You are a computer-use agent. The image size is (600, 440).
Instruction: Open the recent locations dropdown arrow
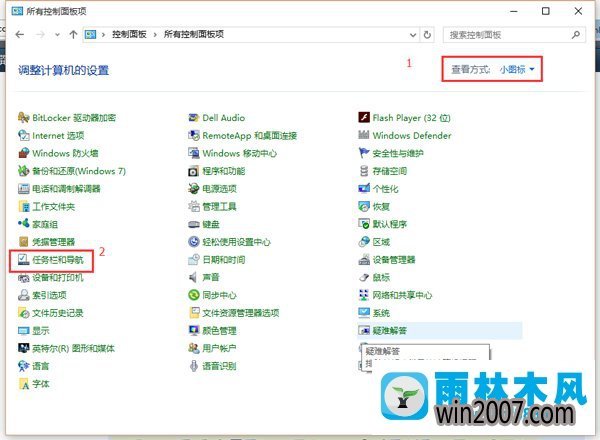pos(57,35)
